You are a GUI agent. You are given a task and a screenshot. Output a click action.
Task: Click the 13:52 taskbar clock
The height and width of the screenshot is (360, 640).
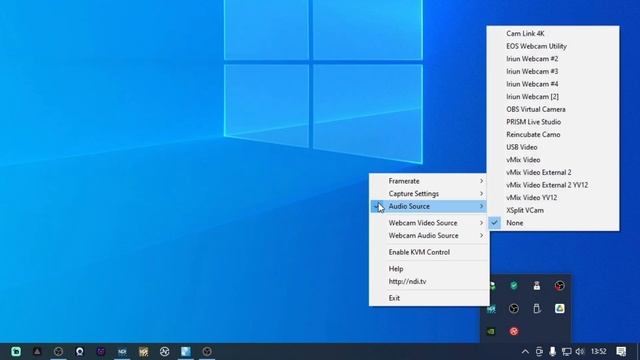[x=599, y=351]
